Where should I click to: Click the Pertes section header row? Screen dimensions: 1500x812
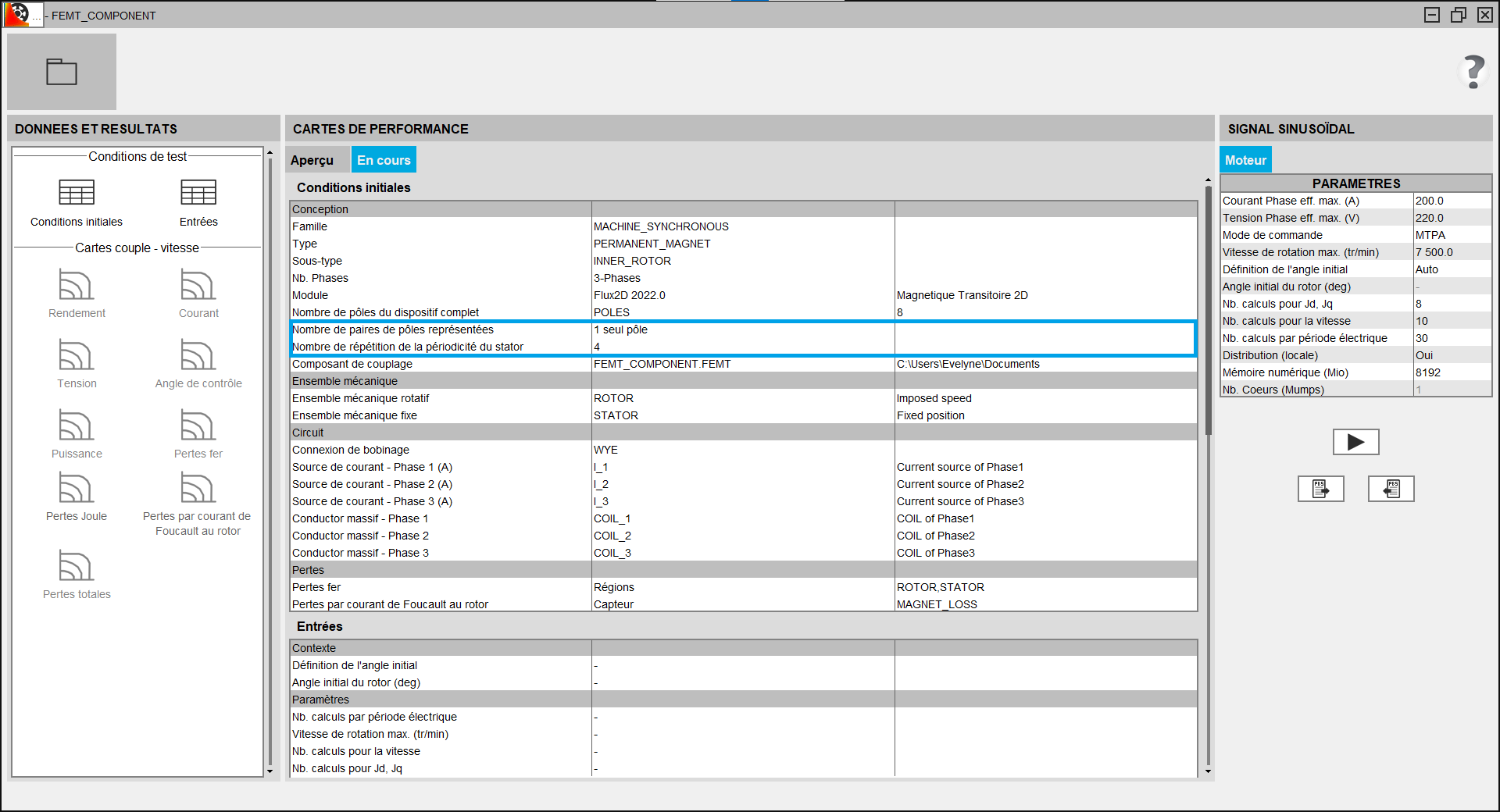point(743,570)
